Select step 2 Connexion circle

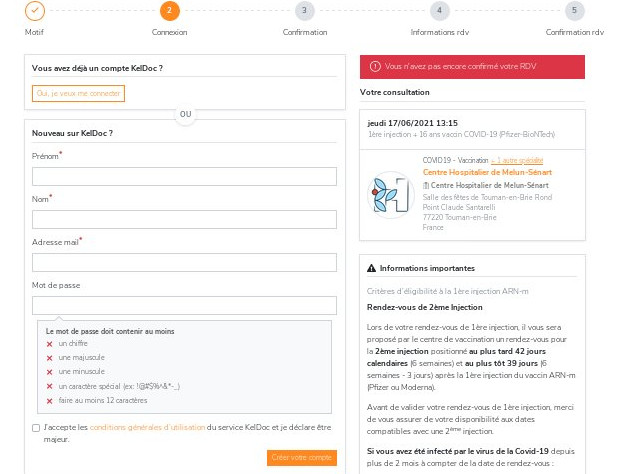[x=170, y=10]
